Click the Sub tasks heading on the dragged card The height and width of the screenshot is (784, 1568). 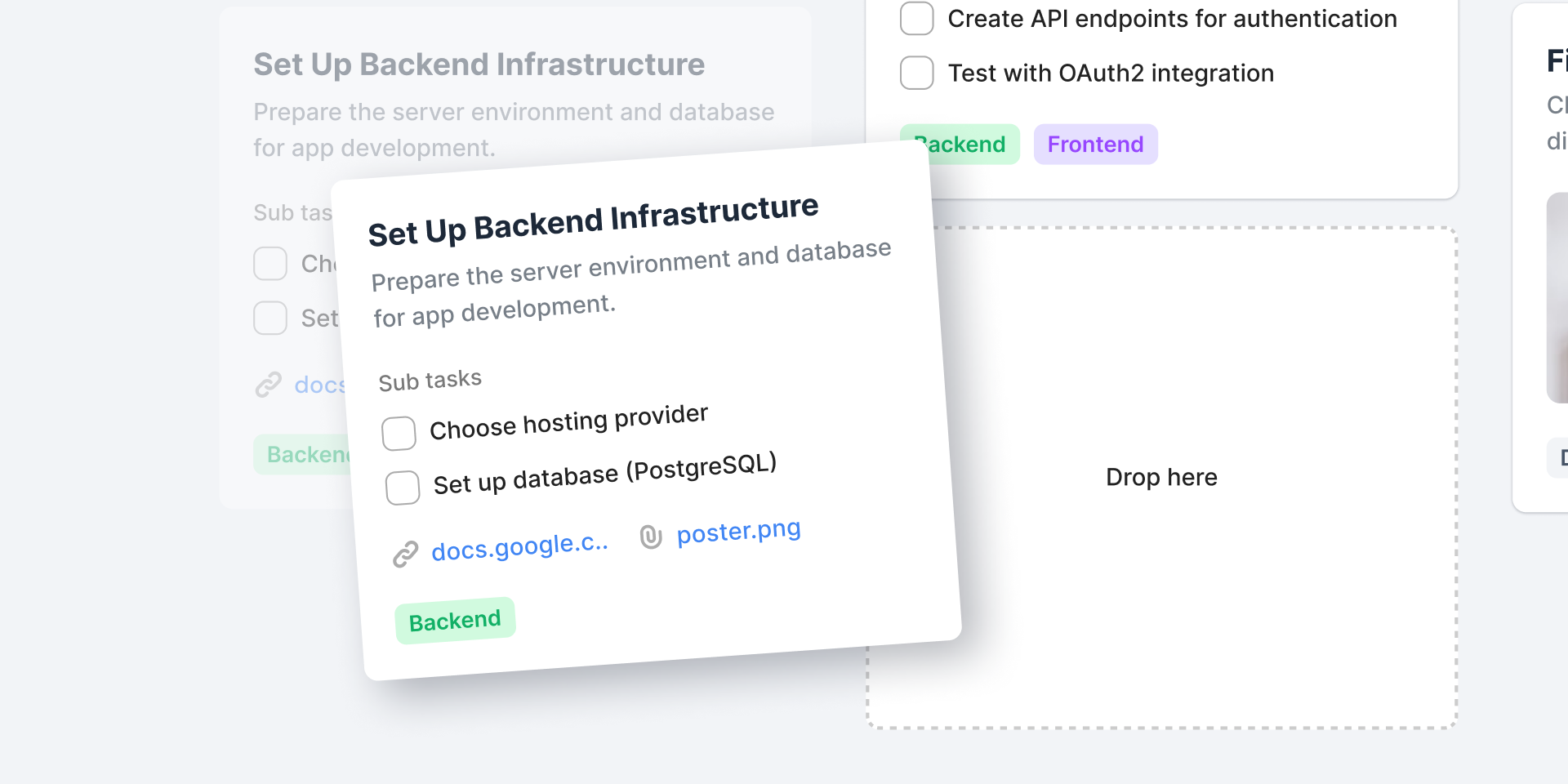430,379
